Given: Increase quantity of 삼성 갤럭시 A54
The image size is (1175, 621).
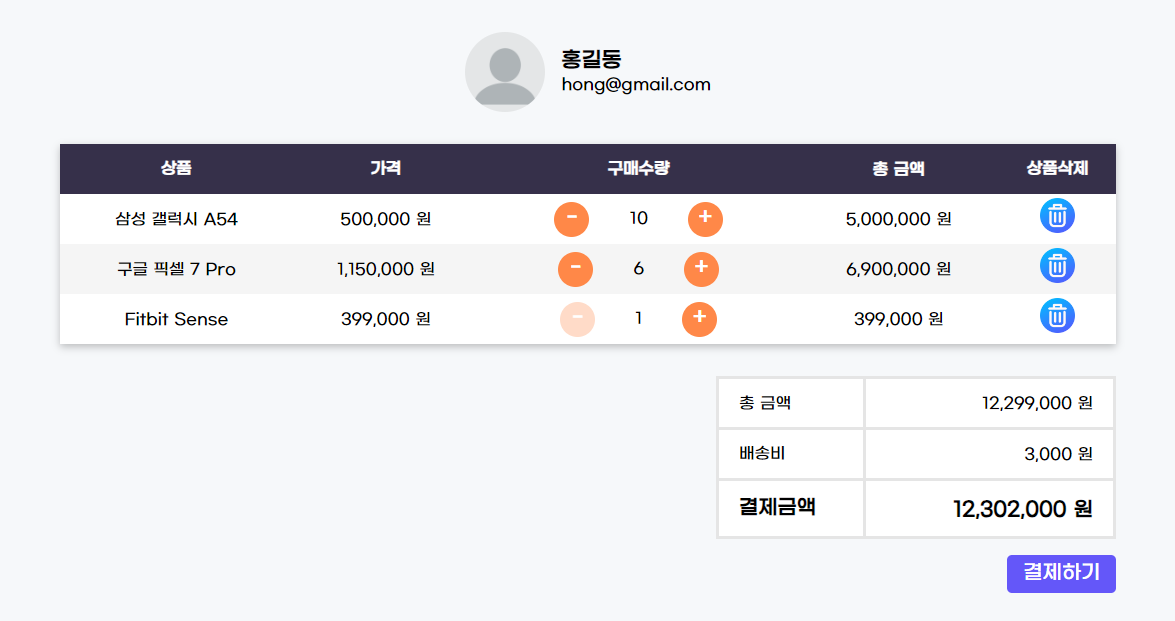Looking at the screenshot, I should [x=705, y=219].
